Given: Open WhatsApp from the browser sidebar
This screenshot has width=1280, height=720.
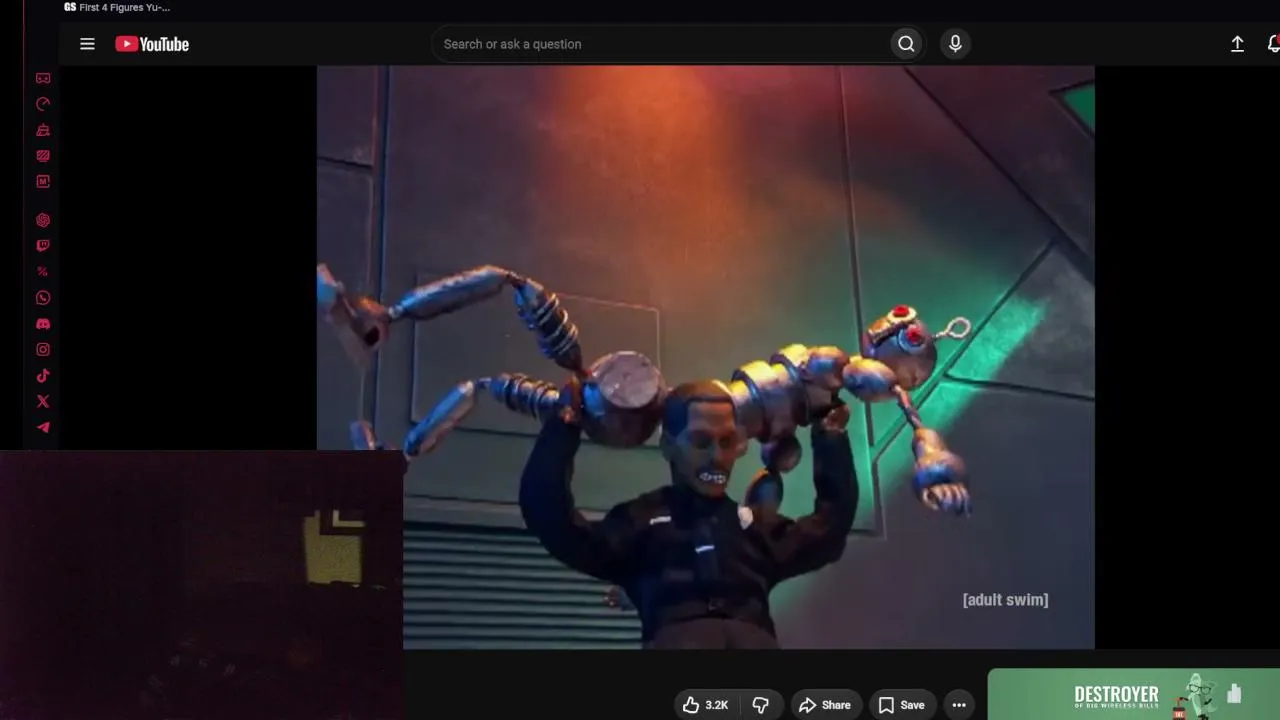Looking at the screenshot, I should coord(43,298).
